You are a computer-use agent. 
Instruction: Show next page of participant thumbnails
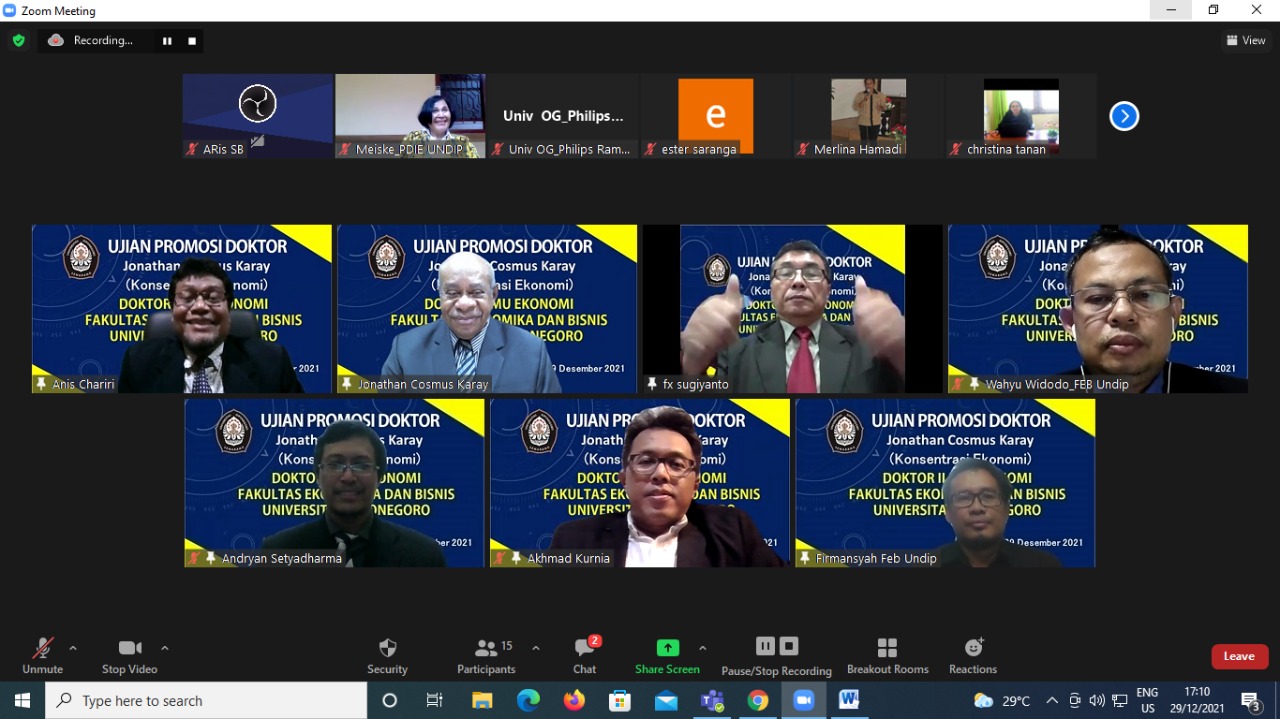[1124, 116]
